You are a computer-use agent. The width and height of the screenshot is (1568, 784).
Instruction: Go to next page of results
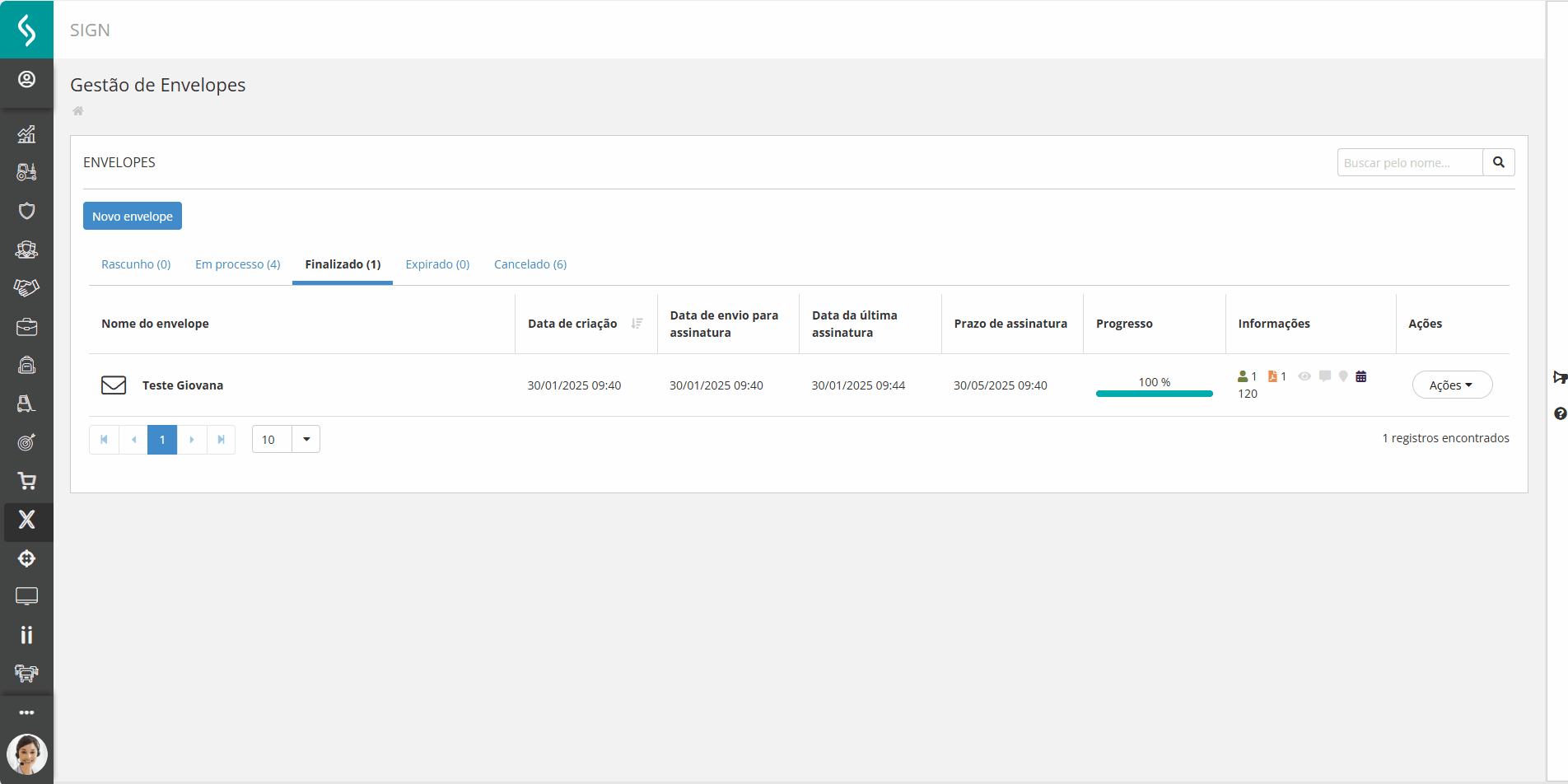(x=192, y=439)
